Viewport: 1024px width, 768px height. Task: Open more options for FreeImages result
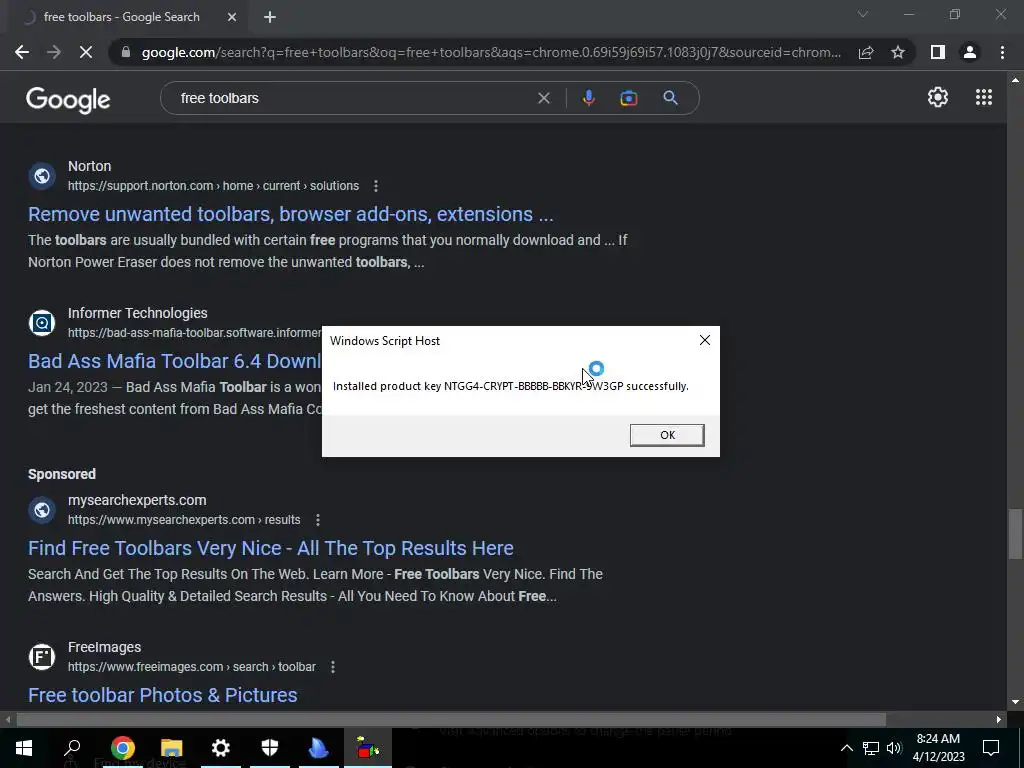333,667
